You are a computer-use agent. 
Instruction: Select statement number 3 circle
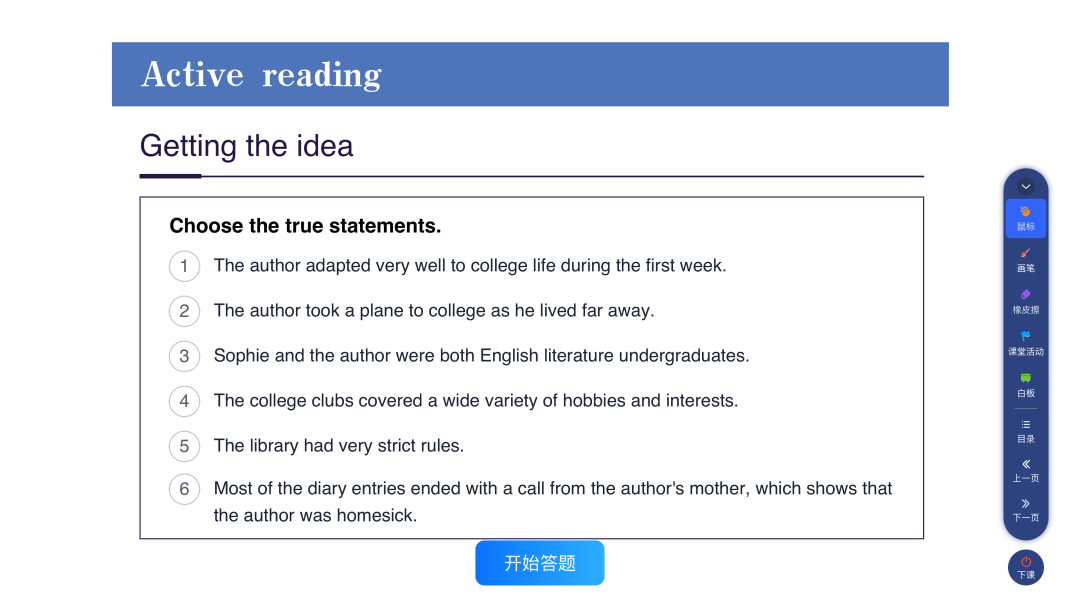pos(185,356)
